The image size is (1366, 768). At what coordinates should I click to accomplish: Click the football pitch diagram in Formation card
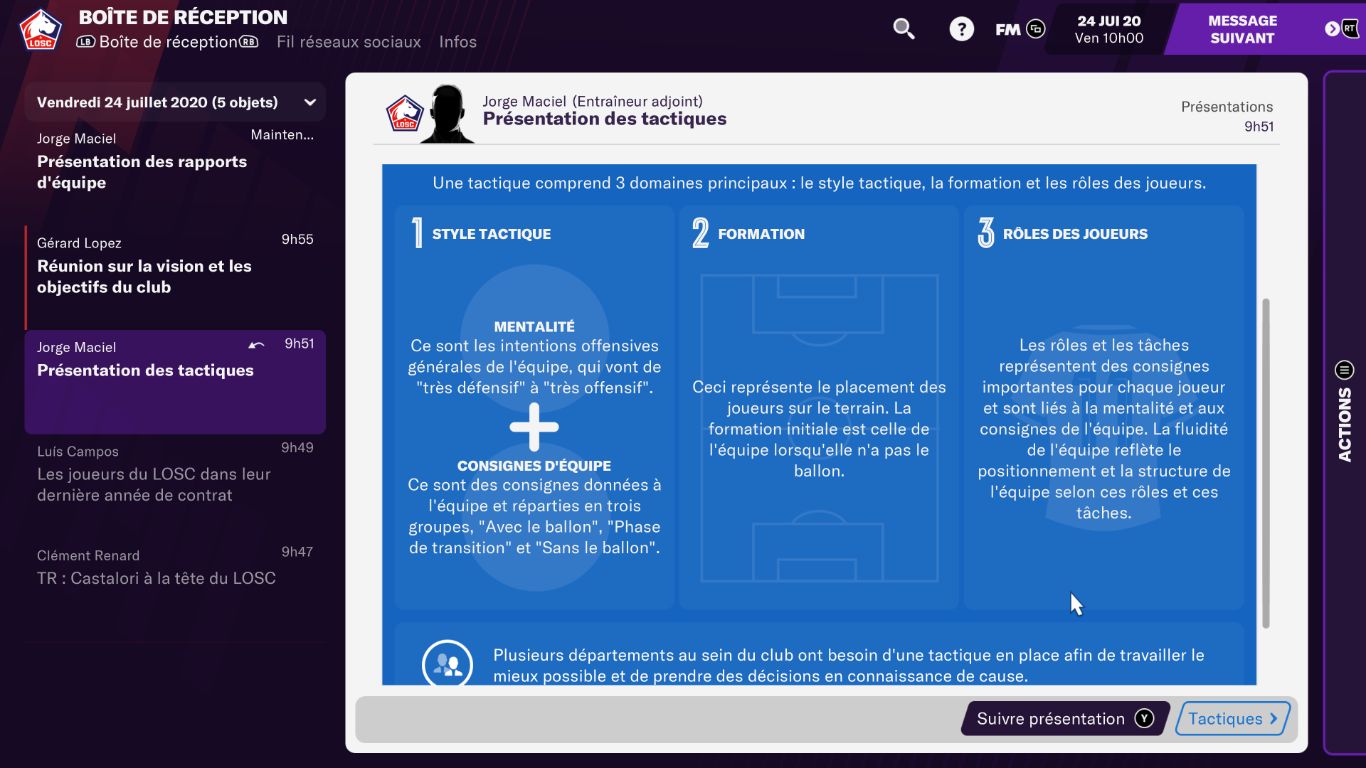[x=819, y=428]
